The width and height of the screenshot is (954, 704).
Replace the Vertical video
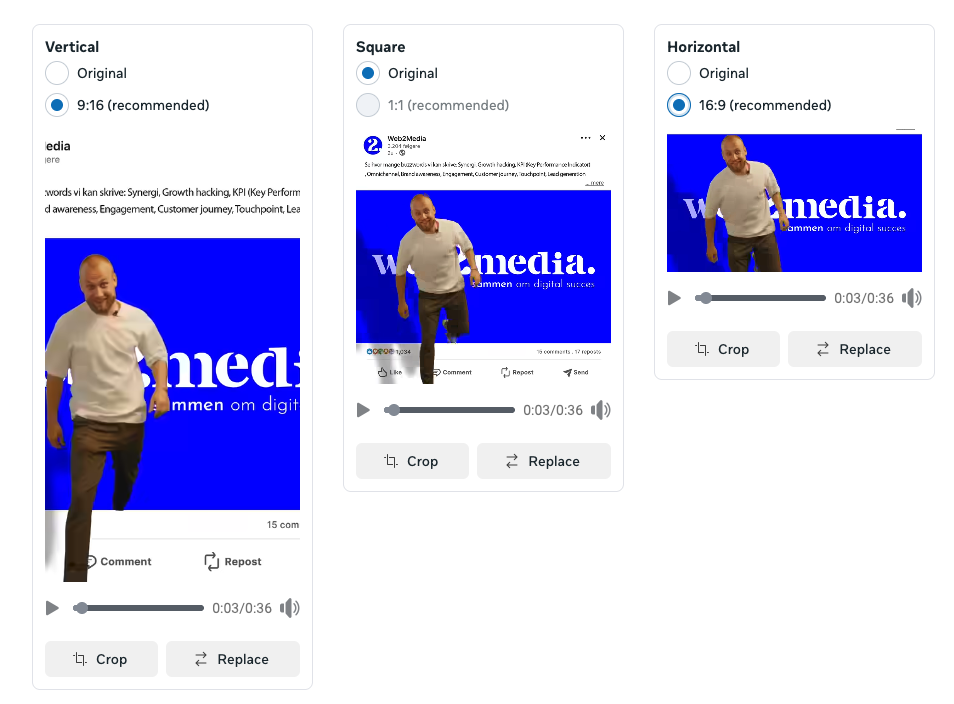click(x=233, y=659)
